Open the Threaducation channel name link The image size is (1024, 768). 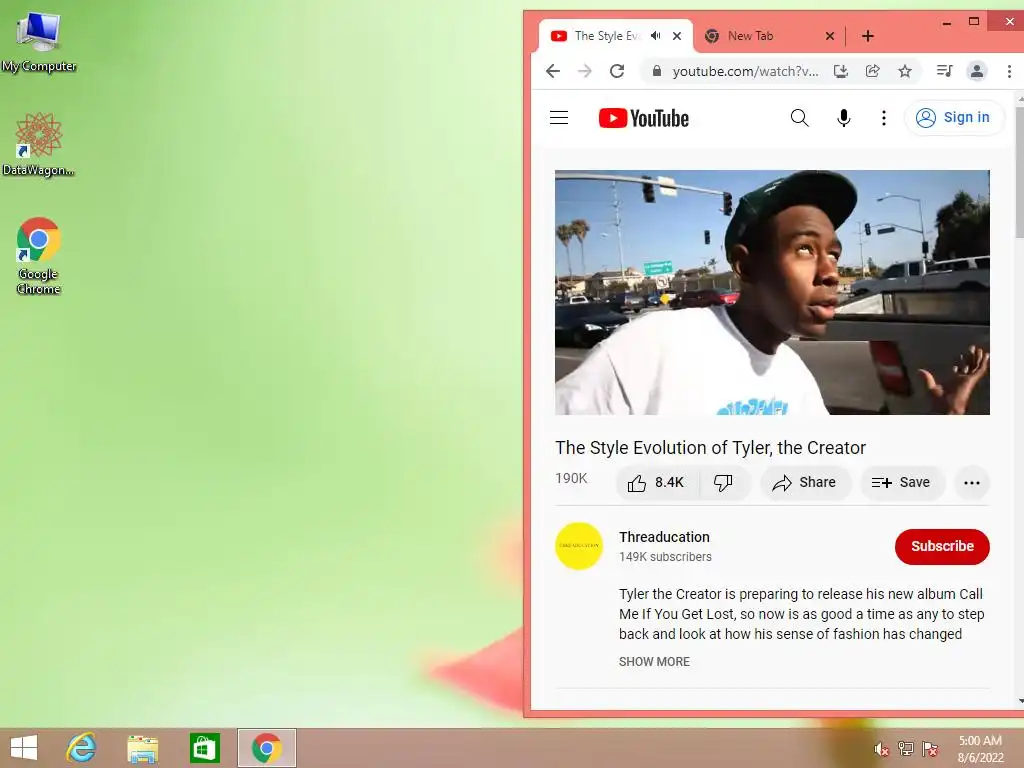click(664, 537)
